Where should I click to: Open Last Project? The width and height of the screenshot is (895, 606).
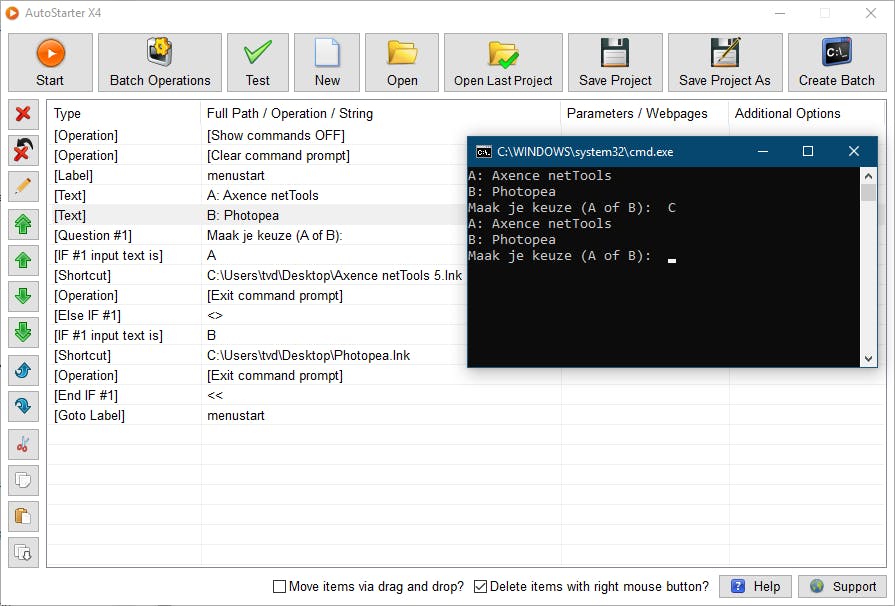coord(503,62)
